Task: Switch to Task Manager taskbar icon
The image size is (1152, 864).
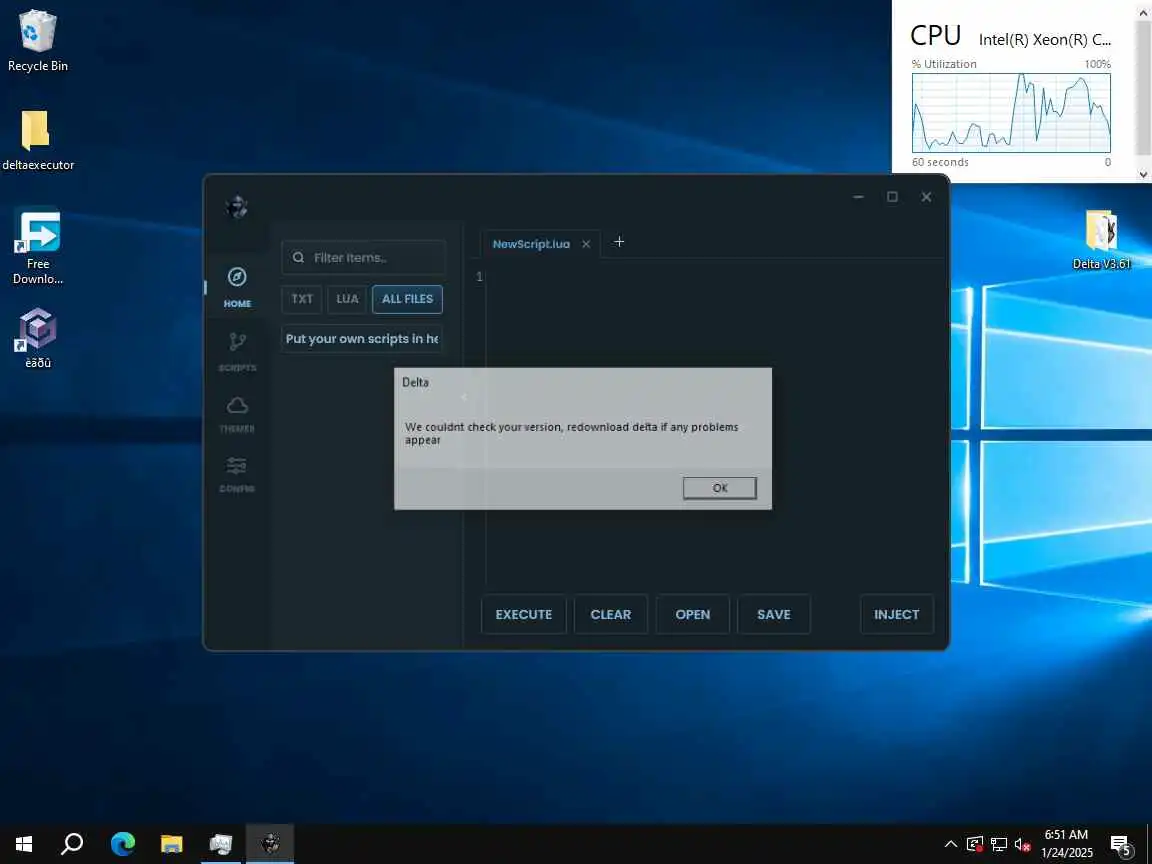Action: 220,843
